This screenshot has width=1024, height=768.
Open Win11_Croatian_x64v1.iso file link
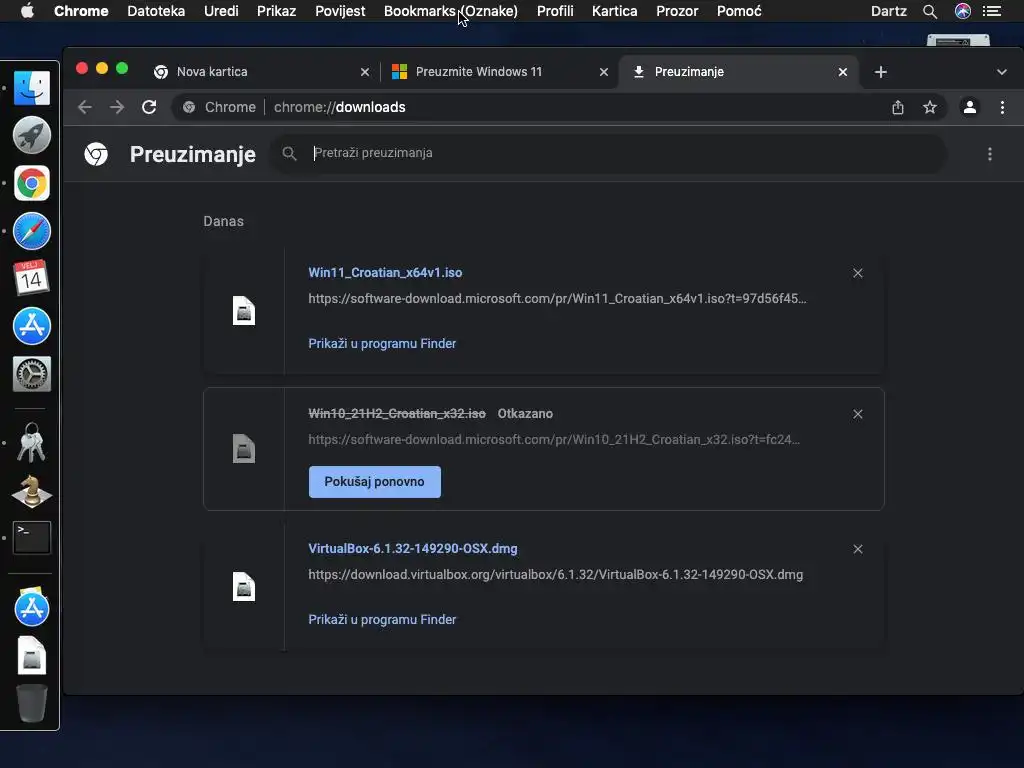pos(385,272)
